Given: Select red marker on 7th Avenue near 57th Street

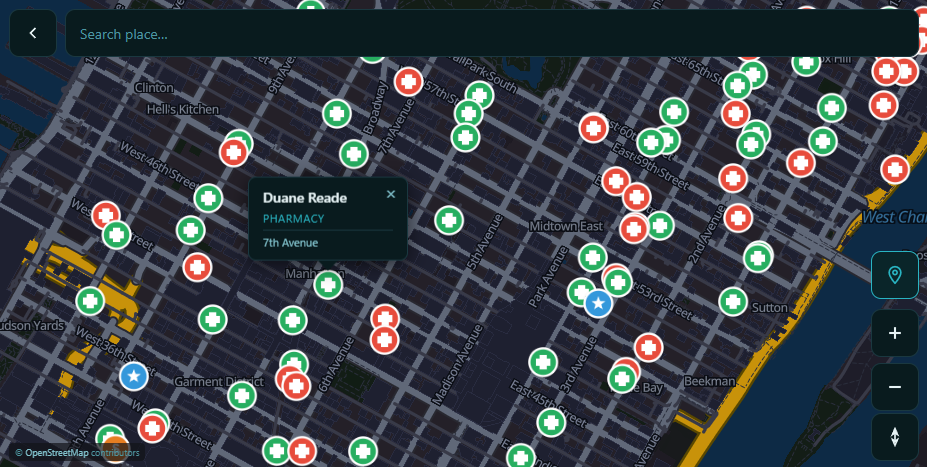Looking at the screenshot, I should coord(409,82).
